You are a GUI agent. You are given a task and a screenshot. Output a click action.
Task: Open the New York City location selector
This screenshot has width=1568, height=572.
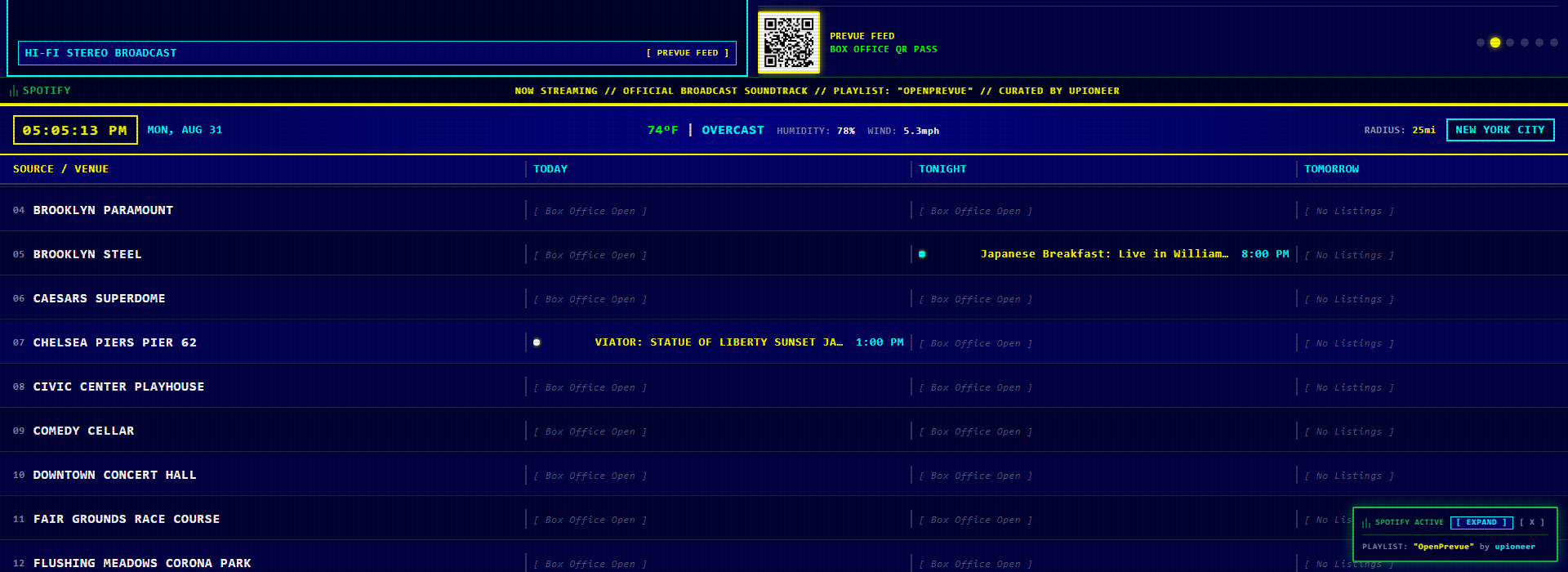pos(1500,130)
